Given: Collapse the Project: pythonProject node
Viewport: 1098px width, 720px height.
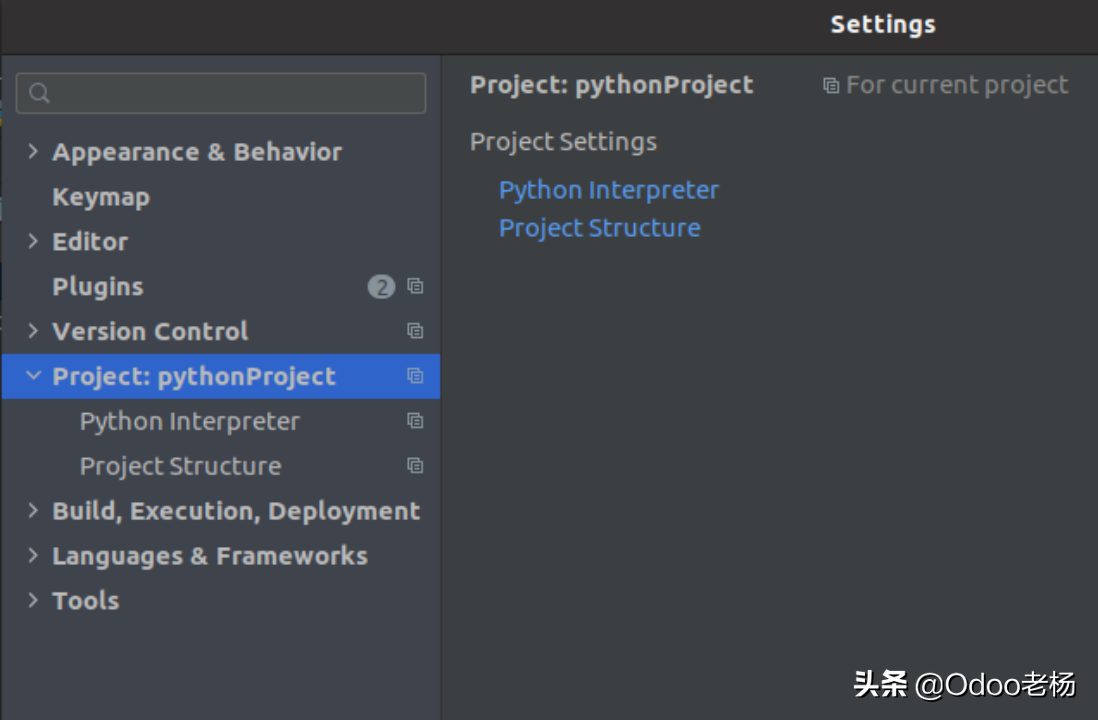Looking at the screenshot, I should [x=33, y=375].
